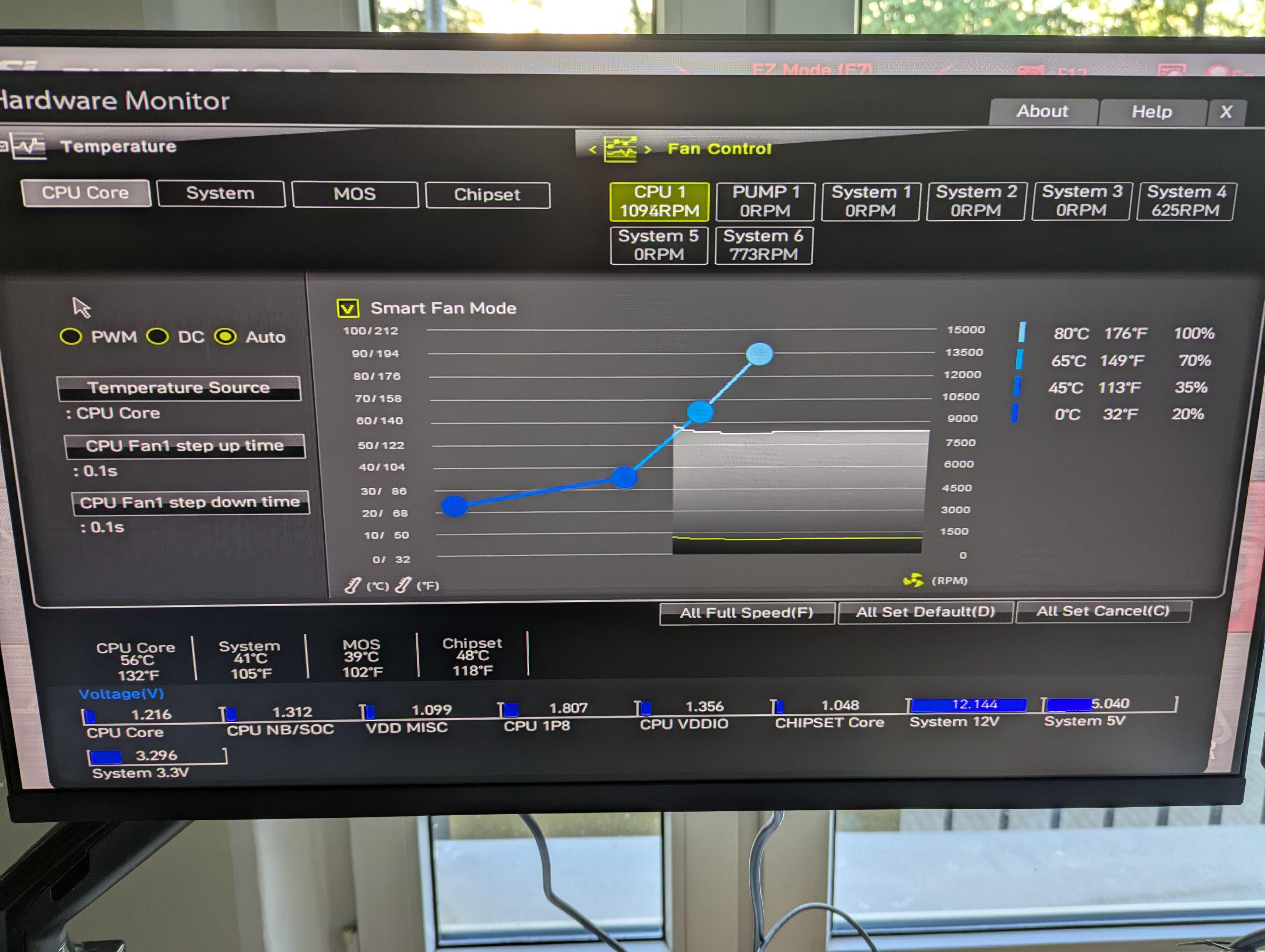Click the right arrow beside Fan Control

[648, 150]
